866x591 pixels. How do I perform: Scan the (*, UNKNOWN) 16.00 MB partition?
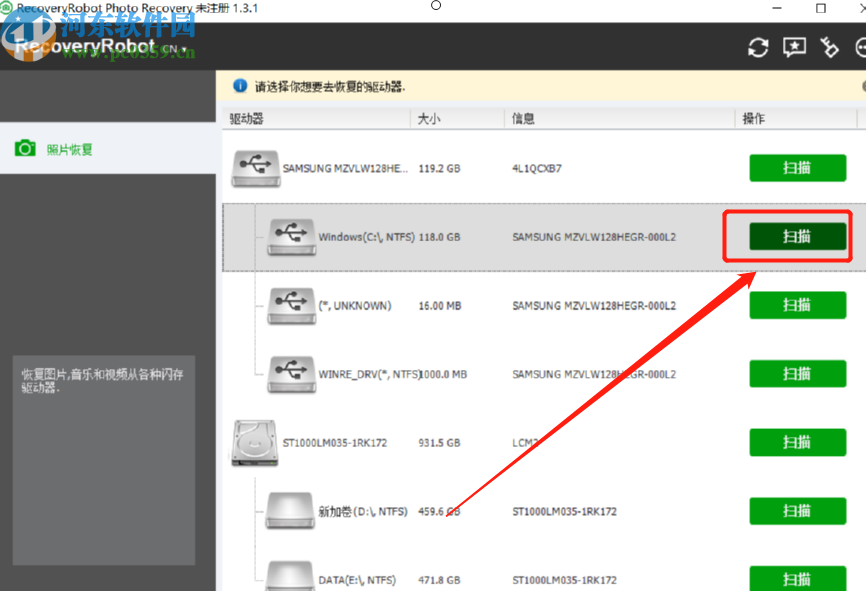click(798, 305)
